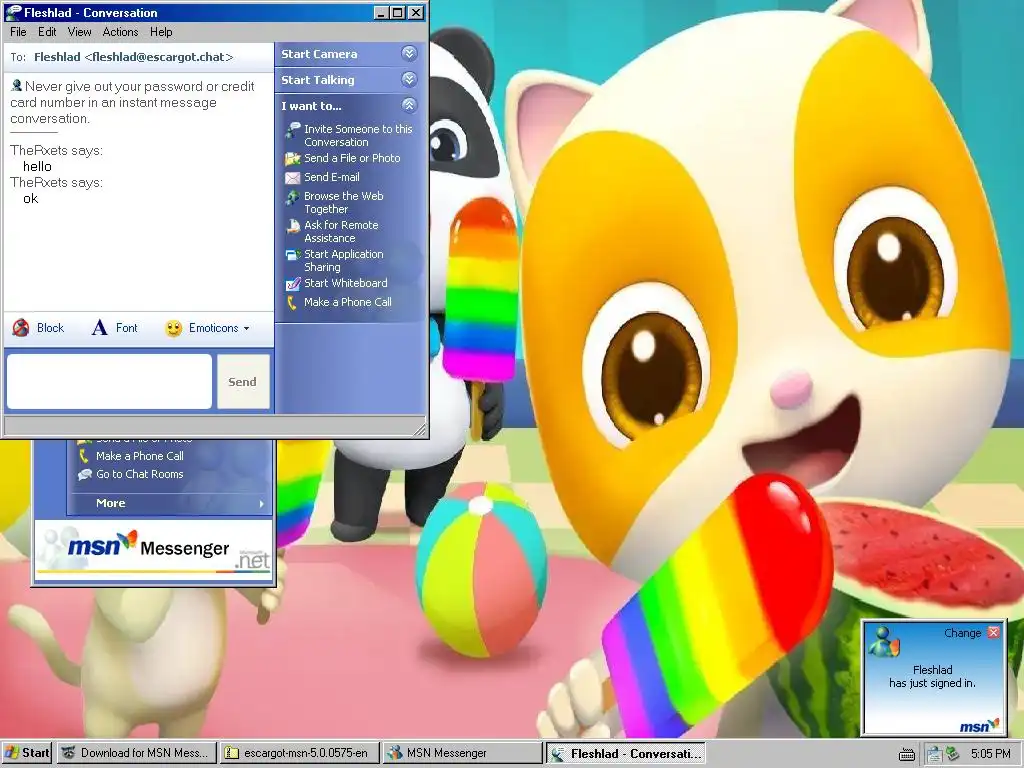
Task: Click the phone icon in MSN Messenger main window
Action: pos(84,456)
